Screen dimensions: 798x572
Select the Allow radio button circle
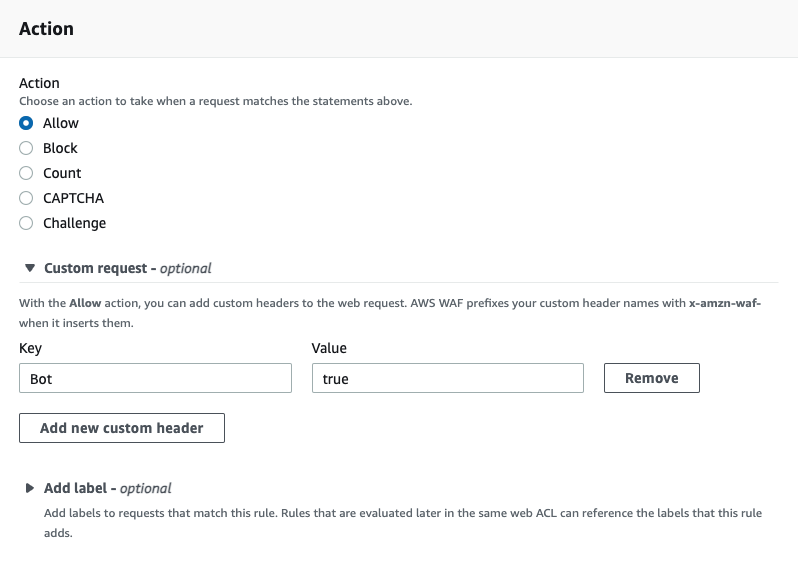[26, 123]
